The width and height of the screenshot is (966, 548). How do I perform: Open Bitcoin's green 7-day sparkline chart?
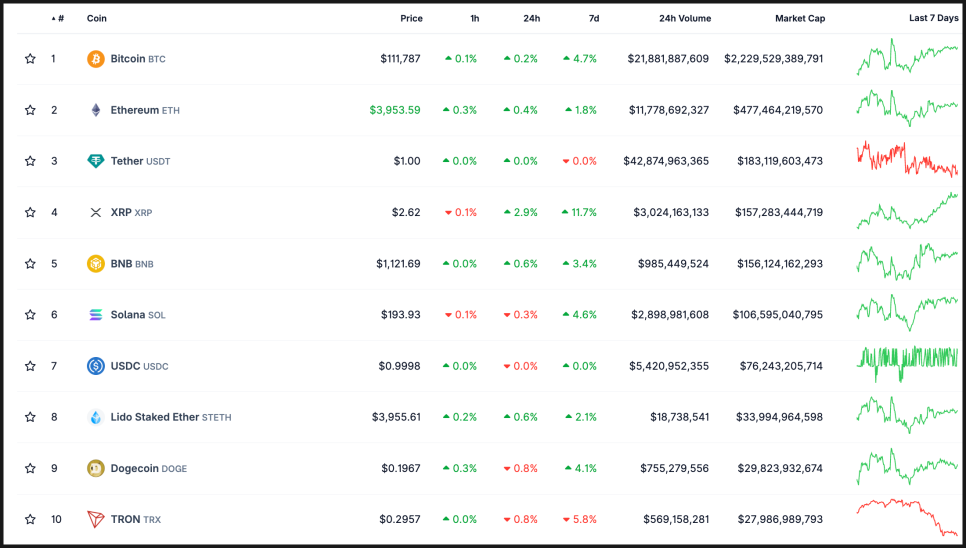click(906, 58)
